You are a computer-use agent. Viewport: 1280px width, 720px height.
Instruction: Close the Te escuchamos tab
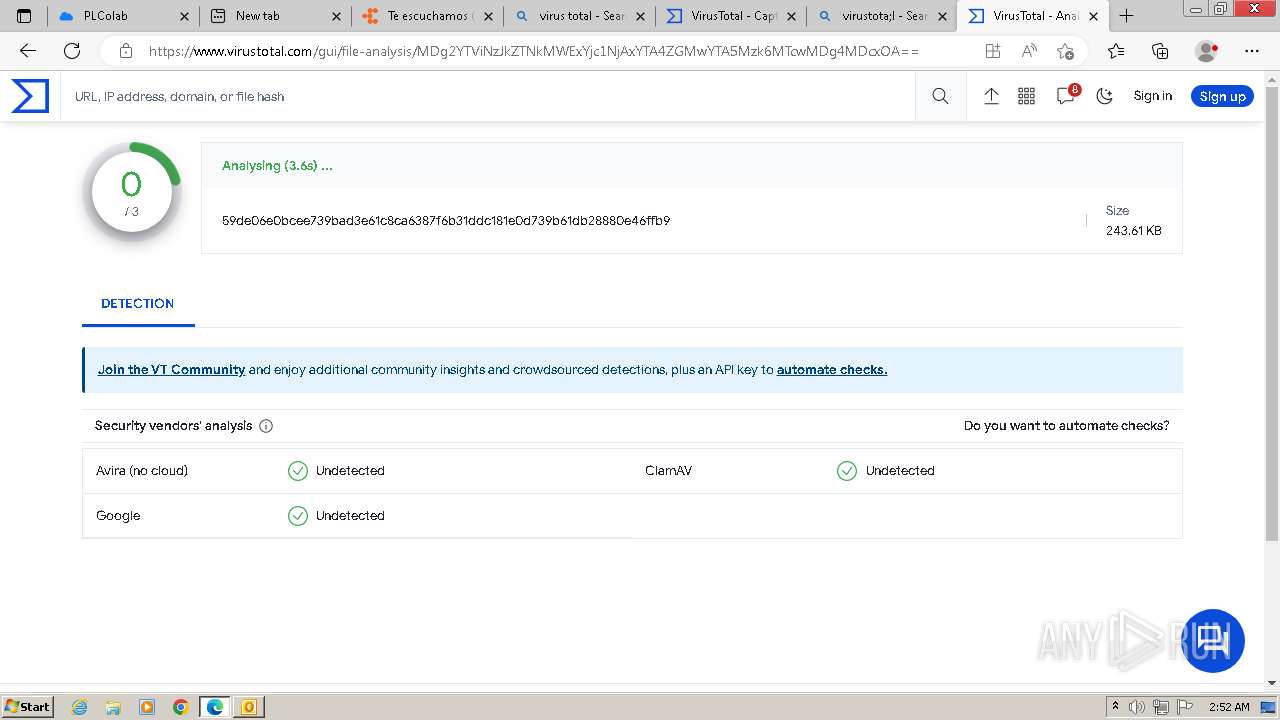tap(488, 16)
